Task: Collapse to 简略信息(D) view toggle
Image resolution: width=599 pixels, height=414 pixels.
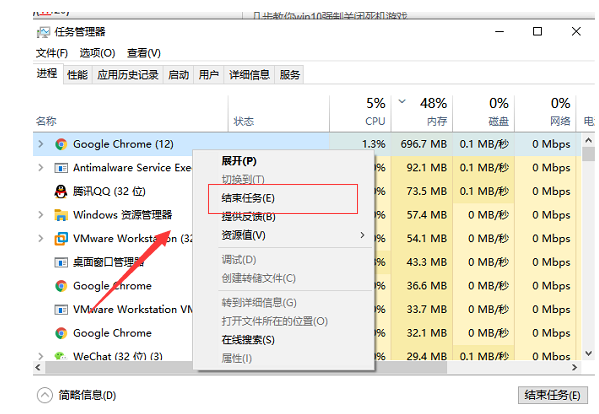Action: (x=45, y=395)
